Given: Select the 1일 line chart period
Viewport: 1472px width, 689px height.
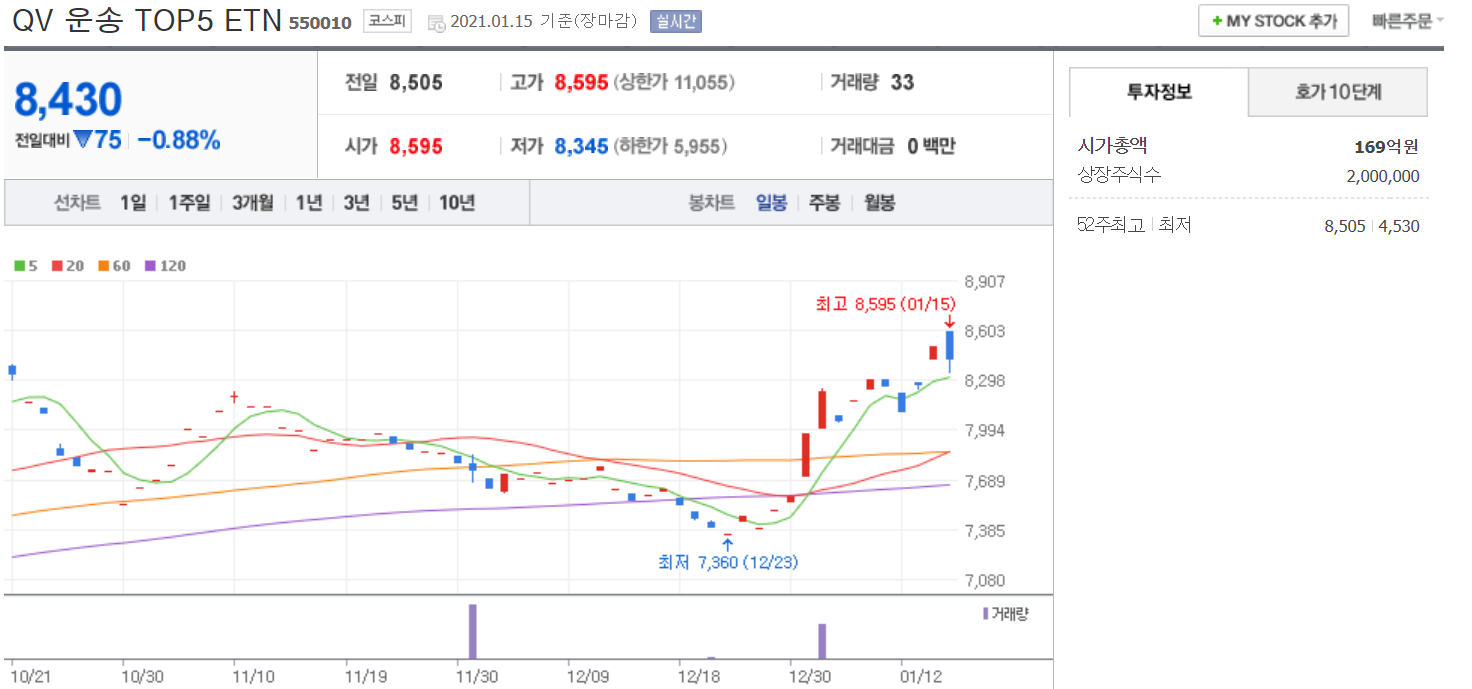Looking at the screenshot, I should coord(132,203).
